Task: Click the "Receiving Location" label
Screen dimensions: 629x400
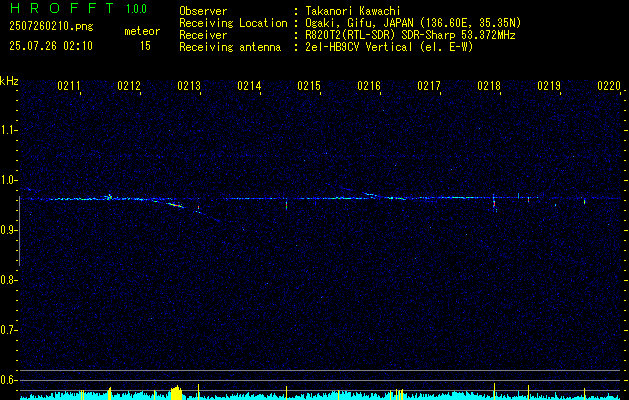Action: [x=233, y=23]
